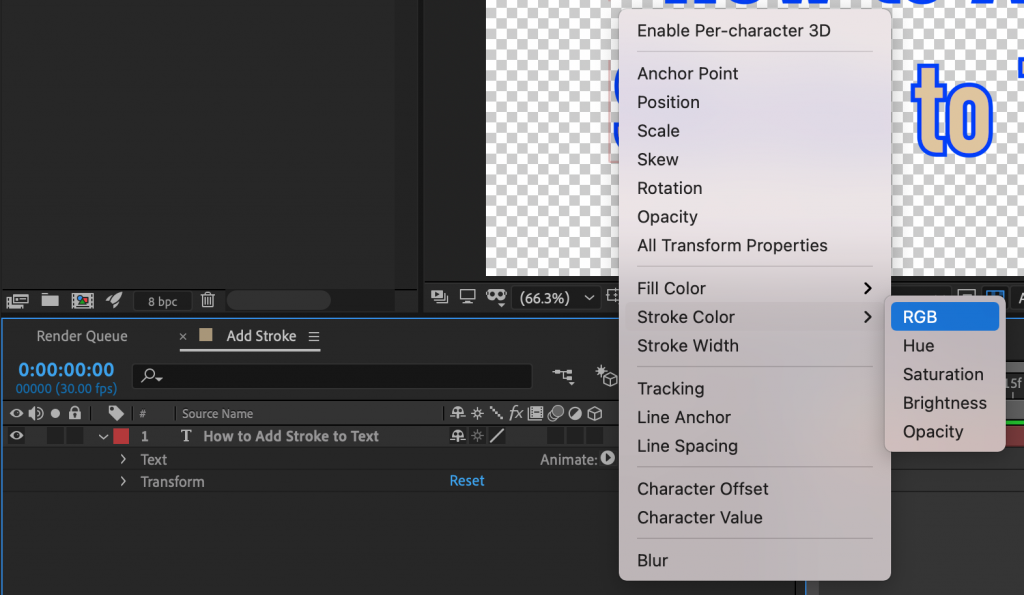1024x595 pixels.
Task: Choose Position from animate menu
Action: [x=754, y=102]
